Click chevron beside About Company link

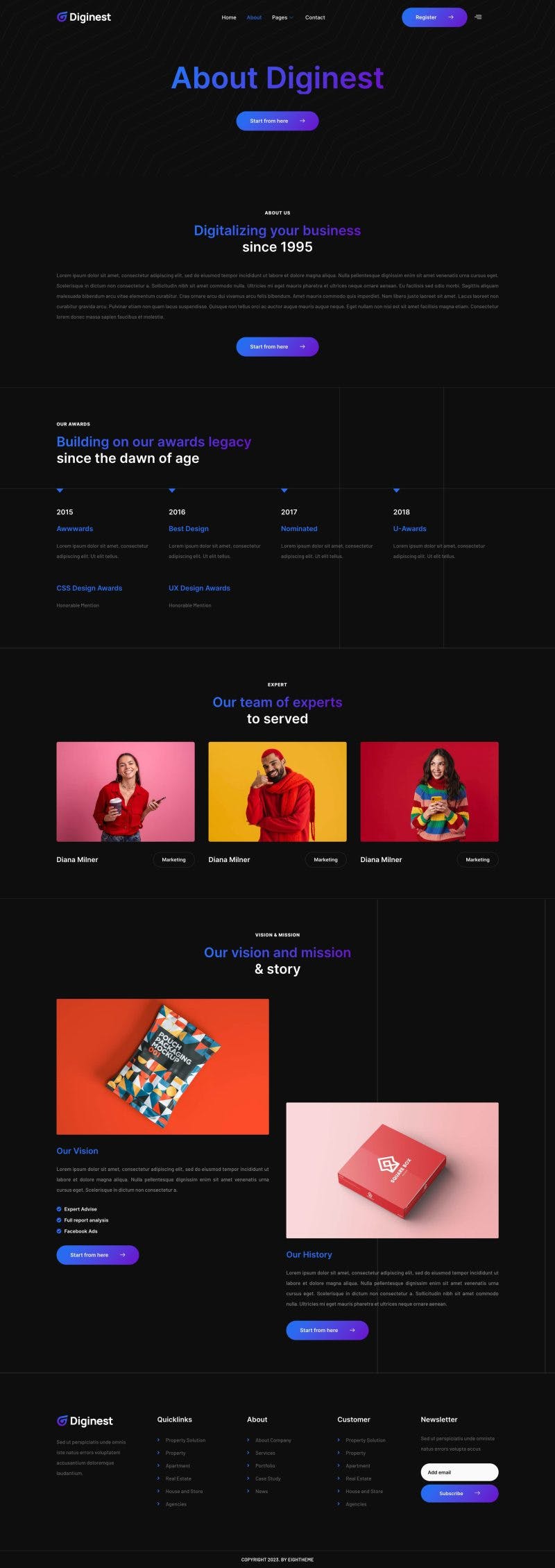pos(248,1440)
